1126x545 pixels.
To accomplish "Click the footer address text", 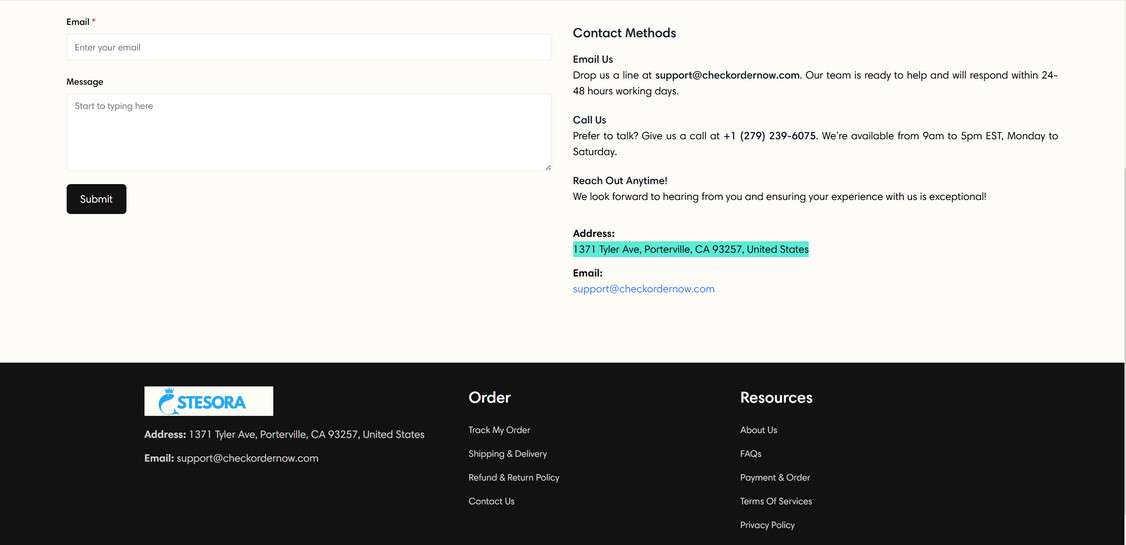I will pyautogui.click(x=306, y=434).
